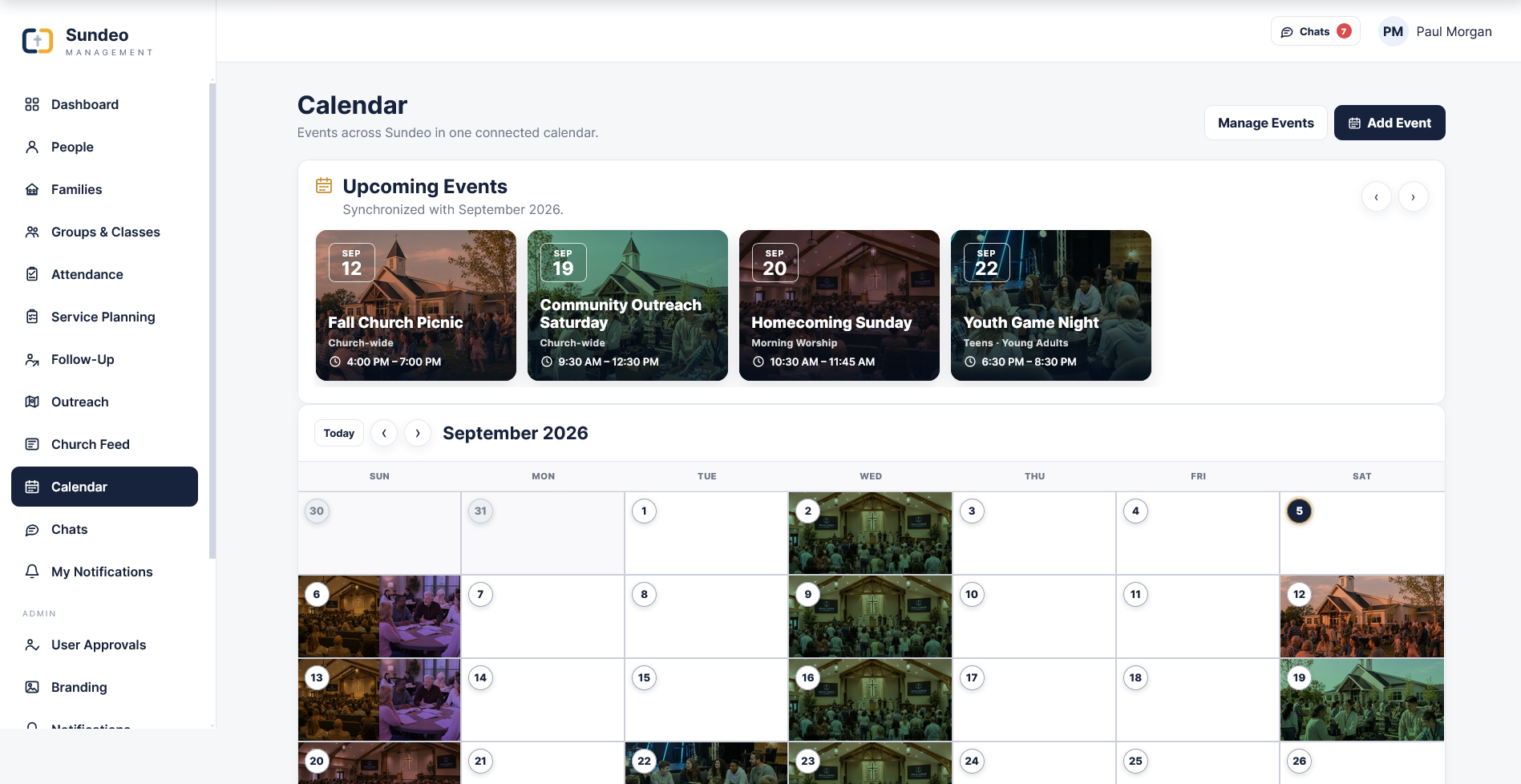Open event on September 16 cell
Image resolution: width=1521 pixels, height=784 pixels.
tap(871, 700)
